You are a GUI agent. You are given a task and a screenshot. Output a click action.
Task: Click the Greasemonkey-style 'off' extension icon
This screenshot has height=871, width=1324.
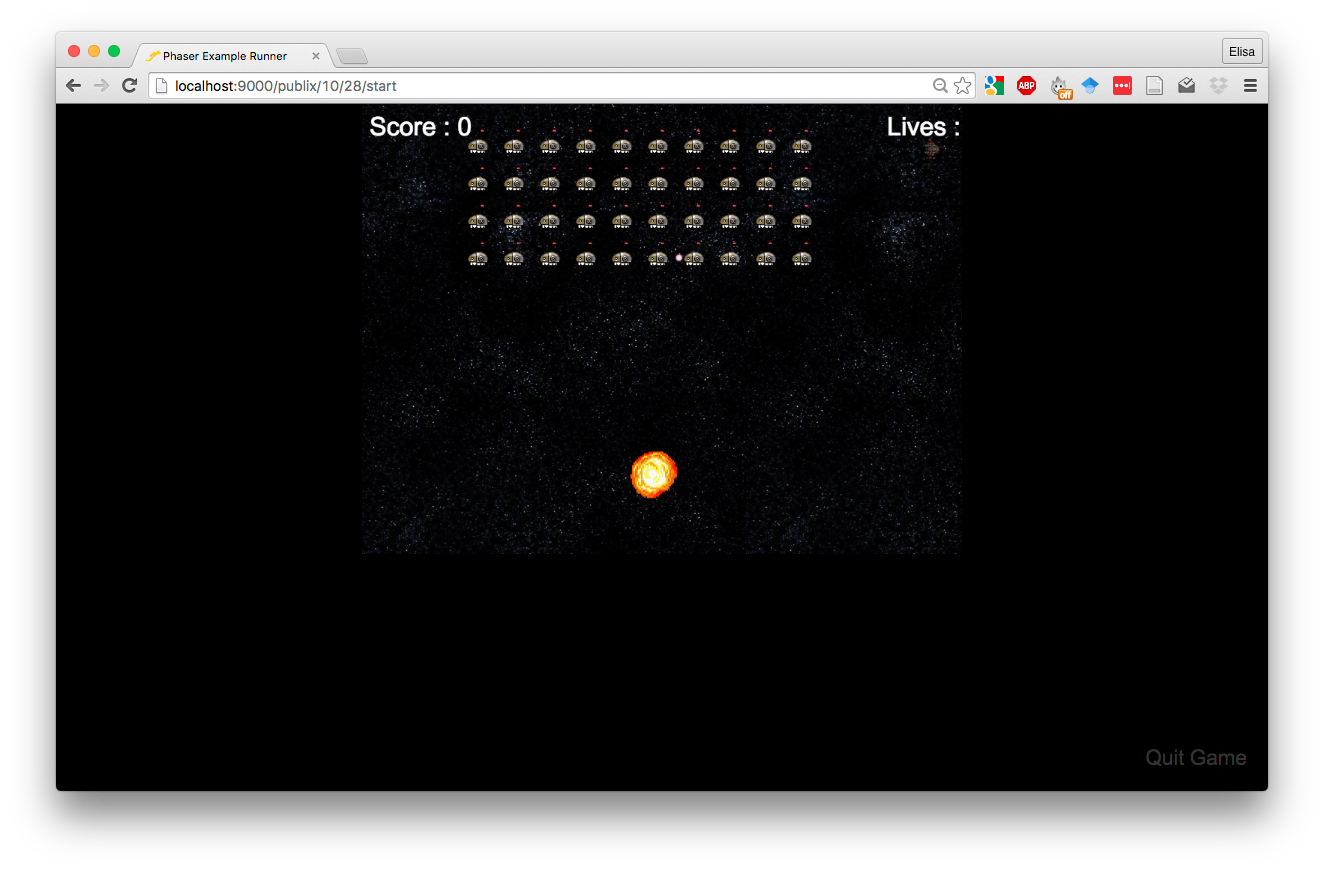(x=1060, y=87)
